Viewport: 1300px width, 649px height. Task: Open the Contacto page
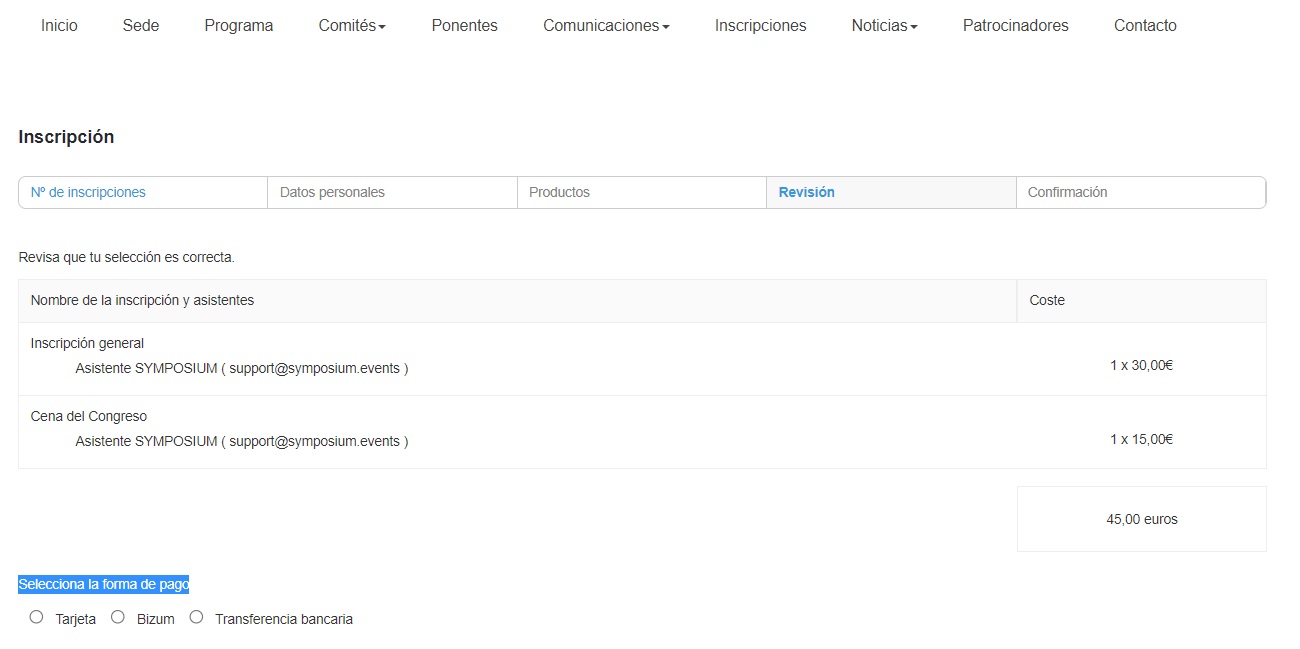point(1145,26)
